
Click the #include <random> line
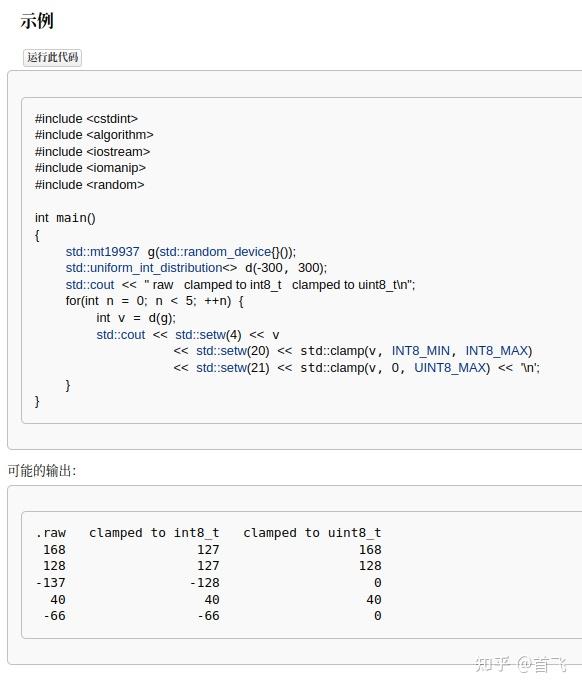89,185
